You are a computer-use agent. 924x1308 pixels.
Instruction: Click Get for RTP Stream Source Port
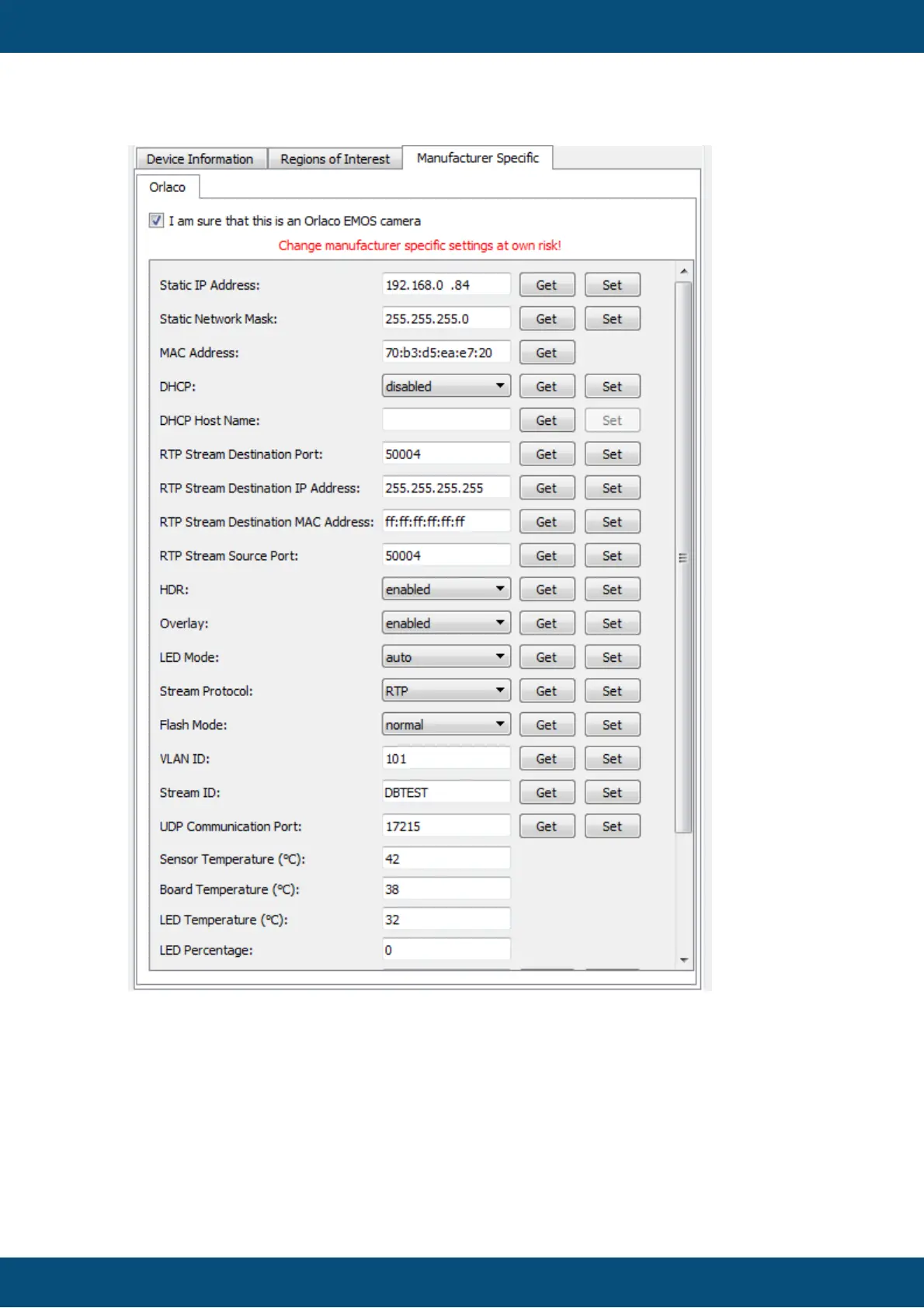pyautogui.click(x=547, y=555)
